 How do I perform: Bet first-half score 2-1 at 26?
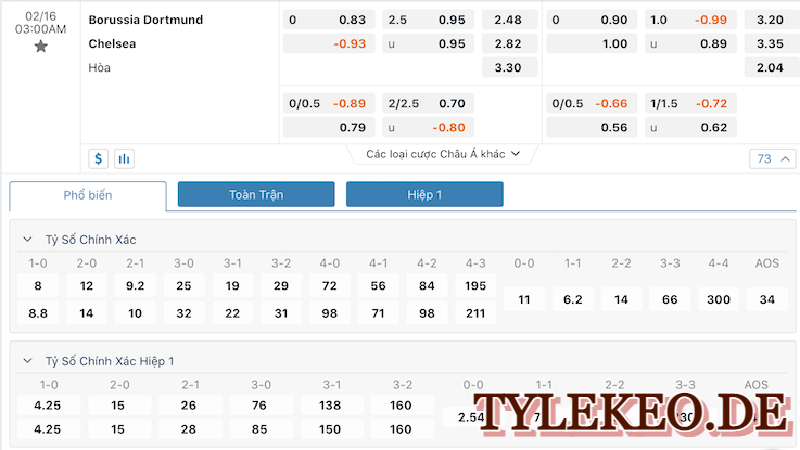coord(189,406)
